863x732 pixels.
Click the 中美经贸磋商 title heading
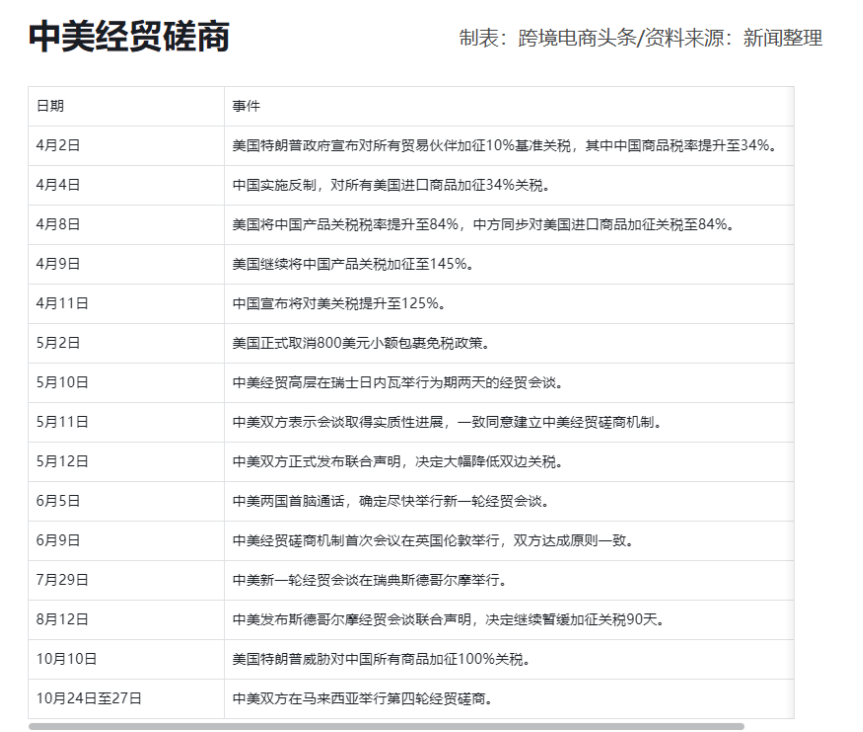(129, 36)
